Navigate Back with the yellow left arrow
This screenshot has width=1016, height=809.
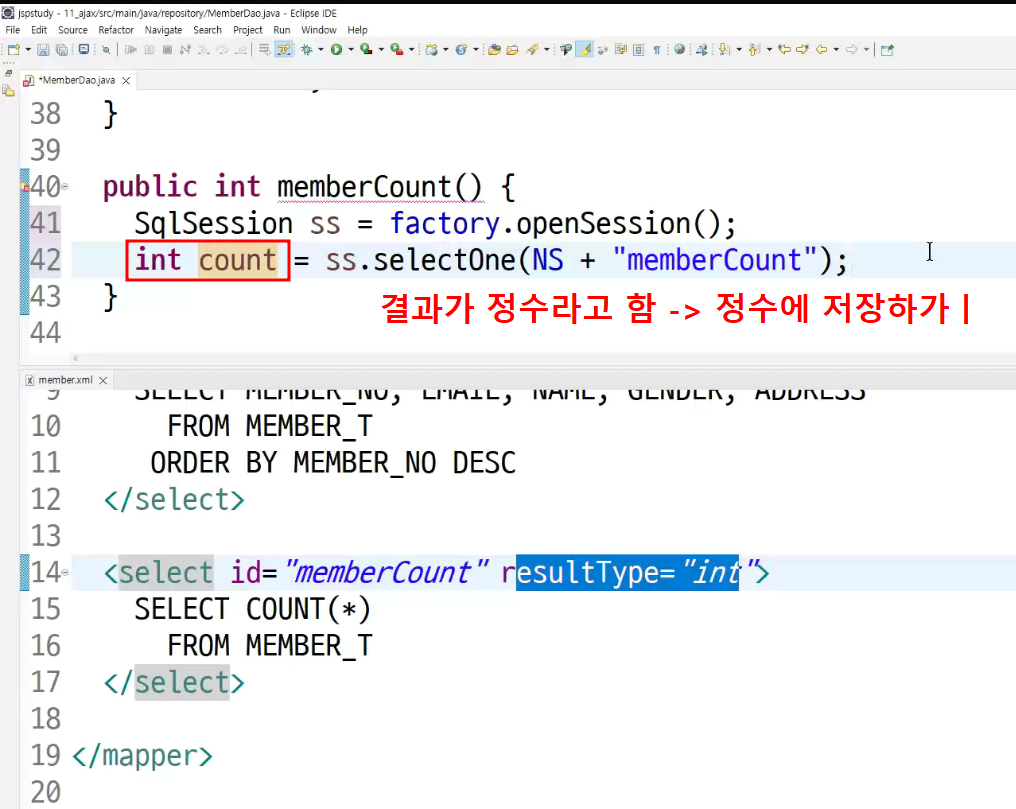point(822,49)
